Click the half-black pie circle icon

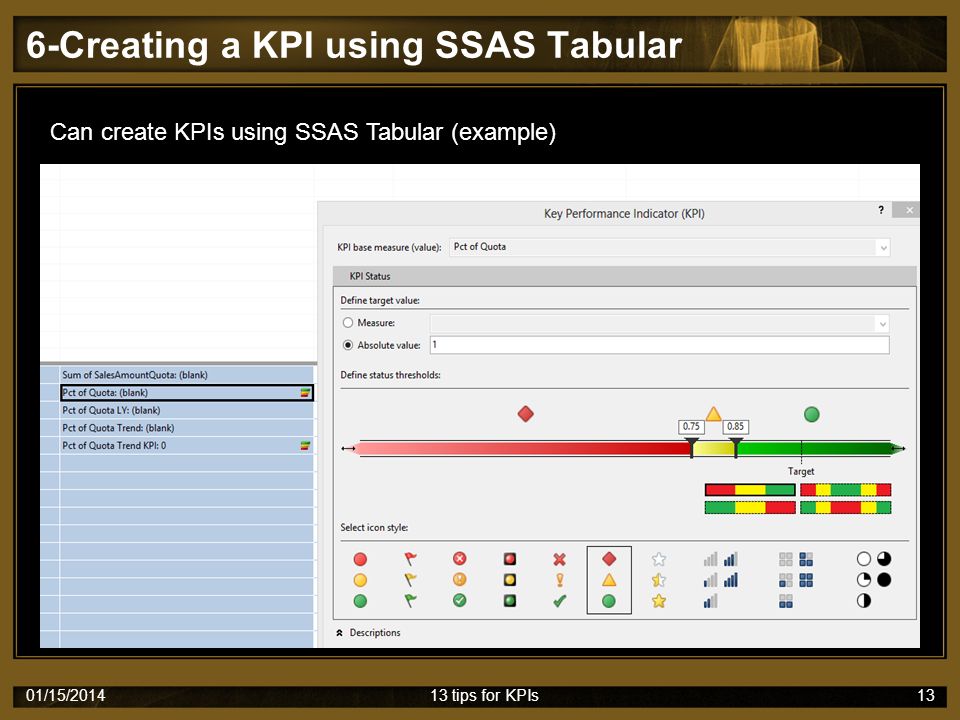pyautogui.click(x=864, y=601)
